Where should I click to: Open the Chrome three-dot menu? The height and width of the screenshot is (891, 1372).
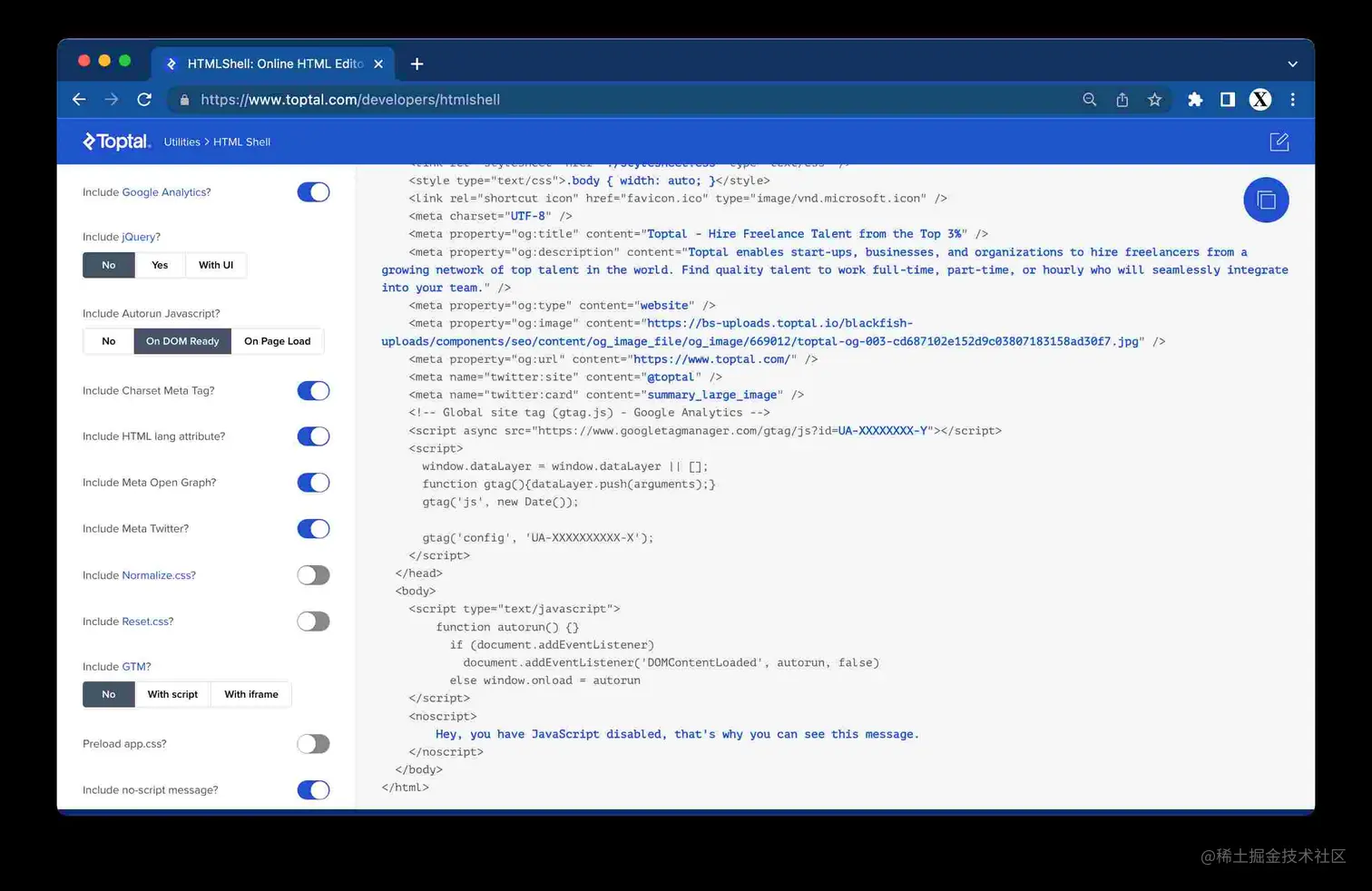[x=1293, y=100]
